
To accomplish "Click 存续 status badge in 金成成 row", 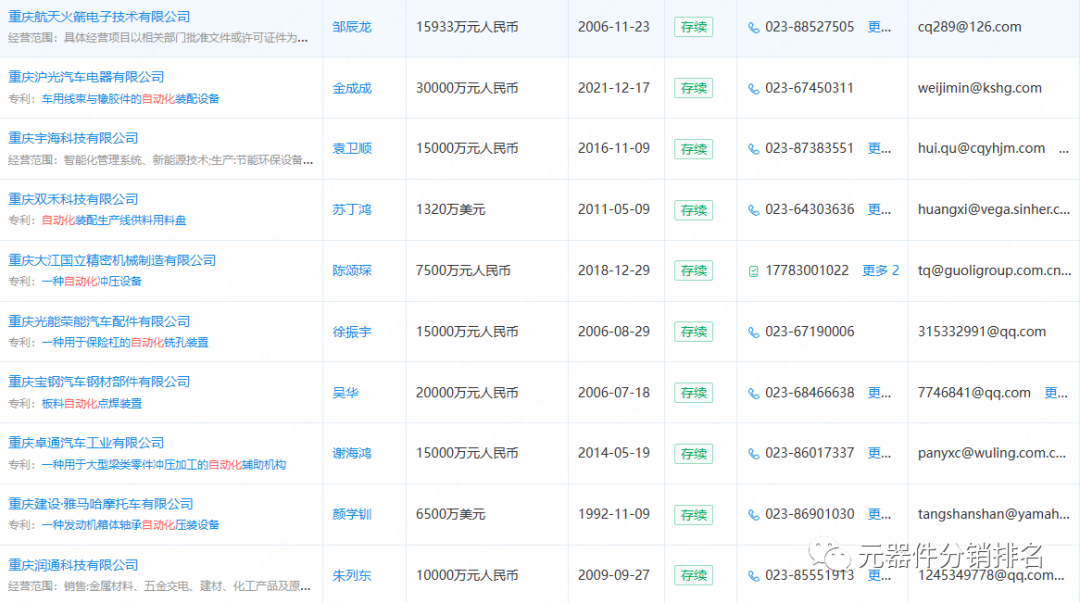I will tap(694, 88).
